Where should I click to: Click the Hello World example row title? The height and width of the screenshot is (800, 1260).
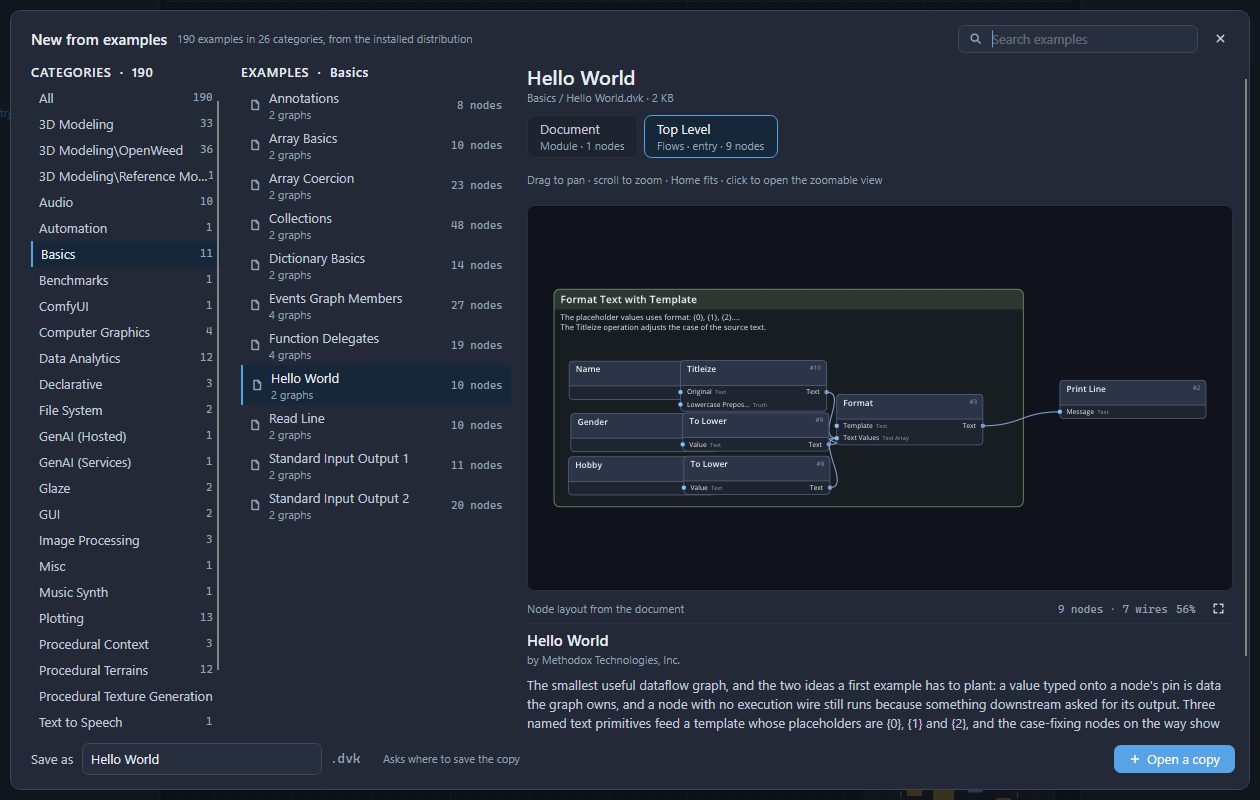pos(305,378)
